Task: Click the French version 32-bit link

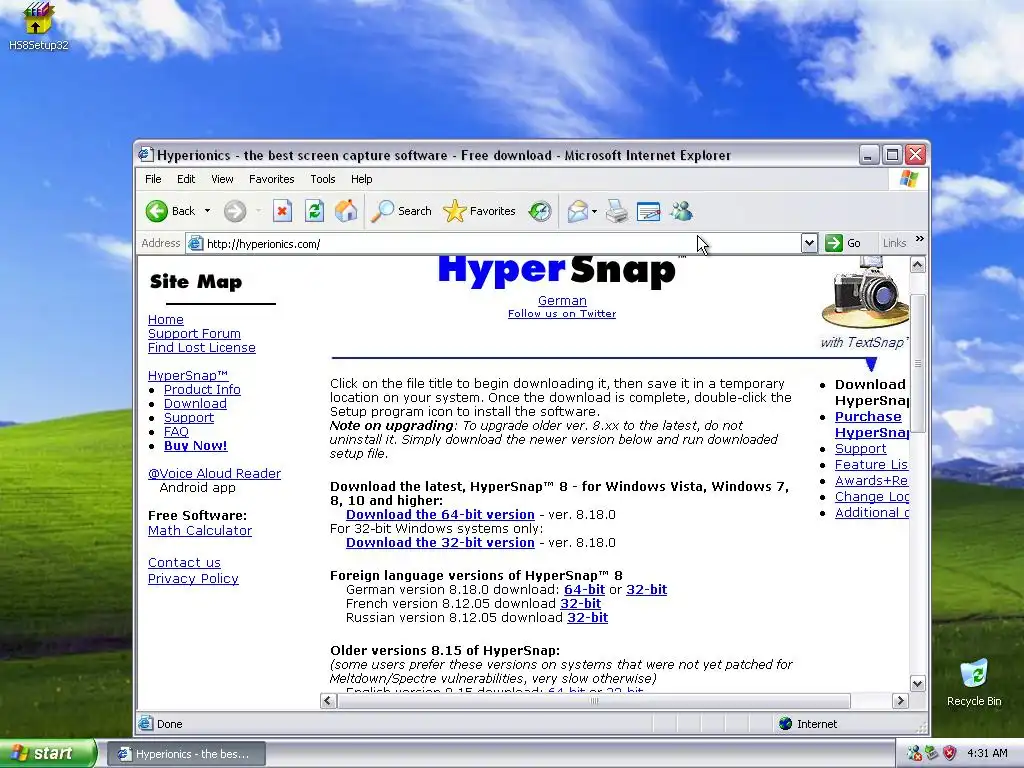Action: tap(581, 604)
